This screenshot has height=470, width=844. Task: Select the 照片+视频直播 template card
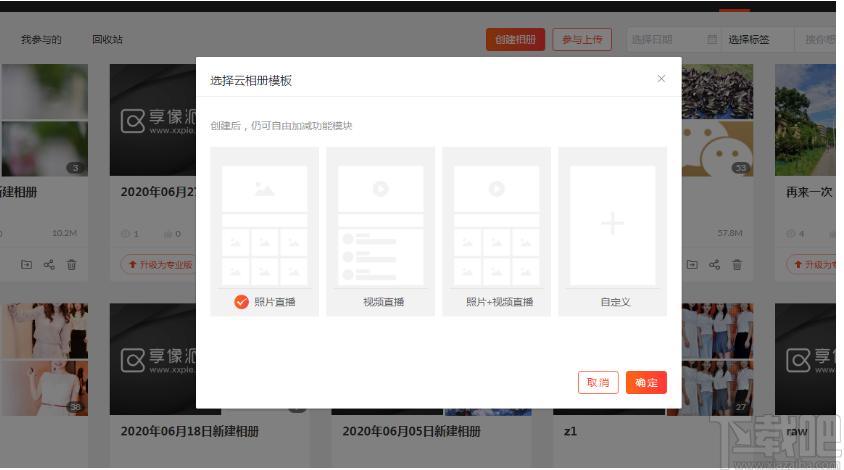pyautogui.click(x=496, y=232)
